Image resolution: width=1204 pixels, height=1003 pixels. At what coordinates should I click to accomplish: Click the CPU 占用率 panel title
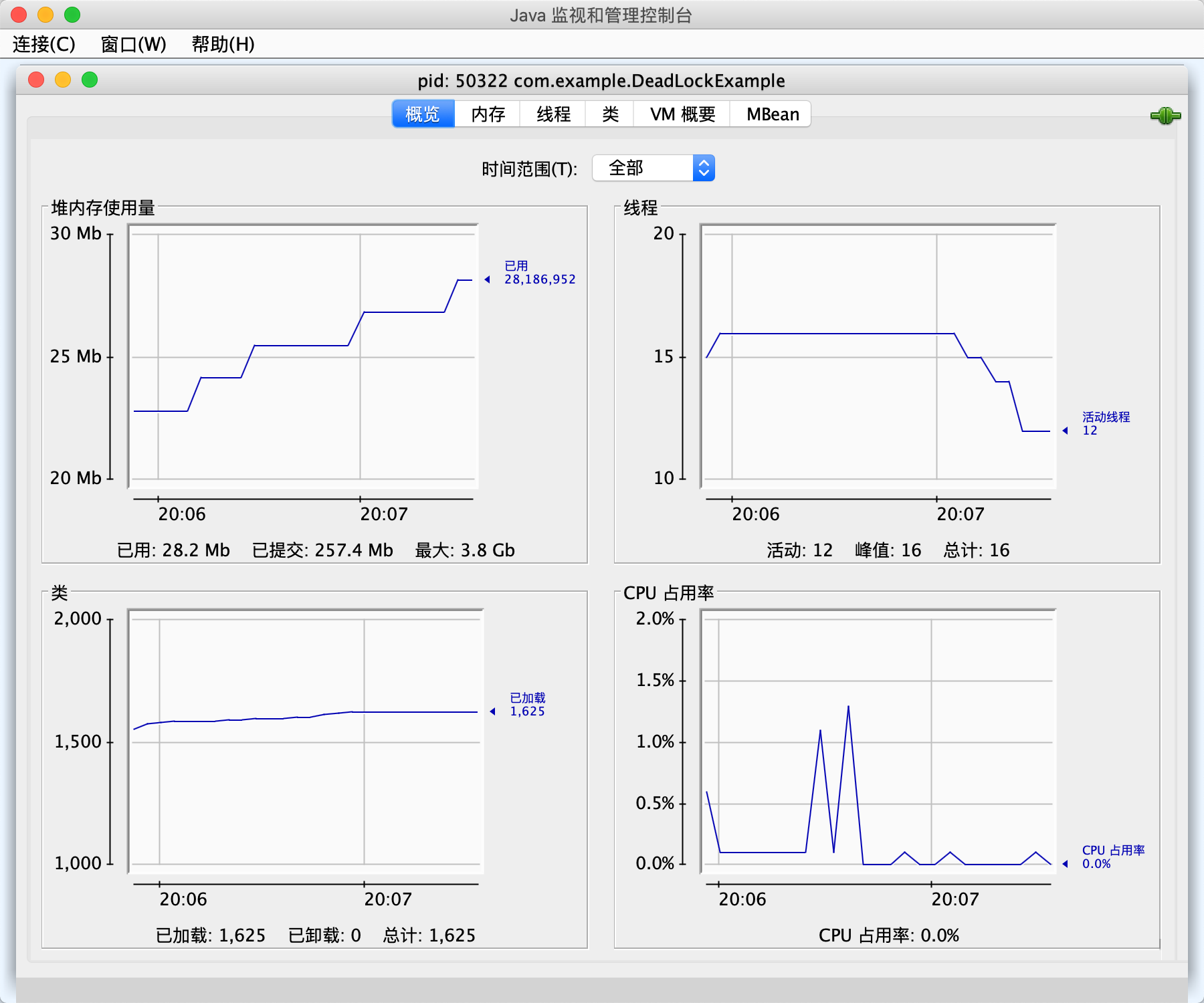(669, 593)
